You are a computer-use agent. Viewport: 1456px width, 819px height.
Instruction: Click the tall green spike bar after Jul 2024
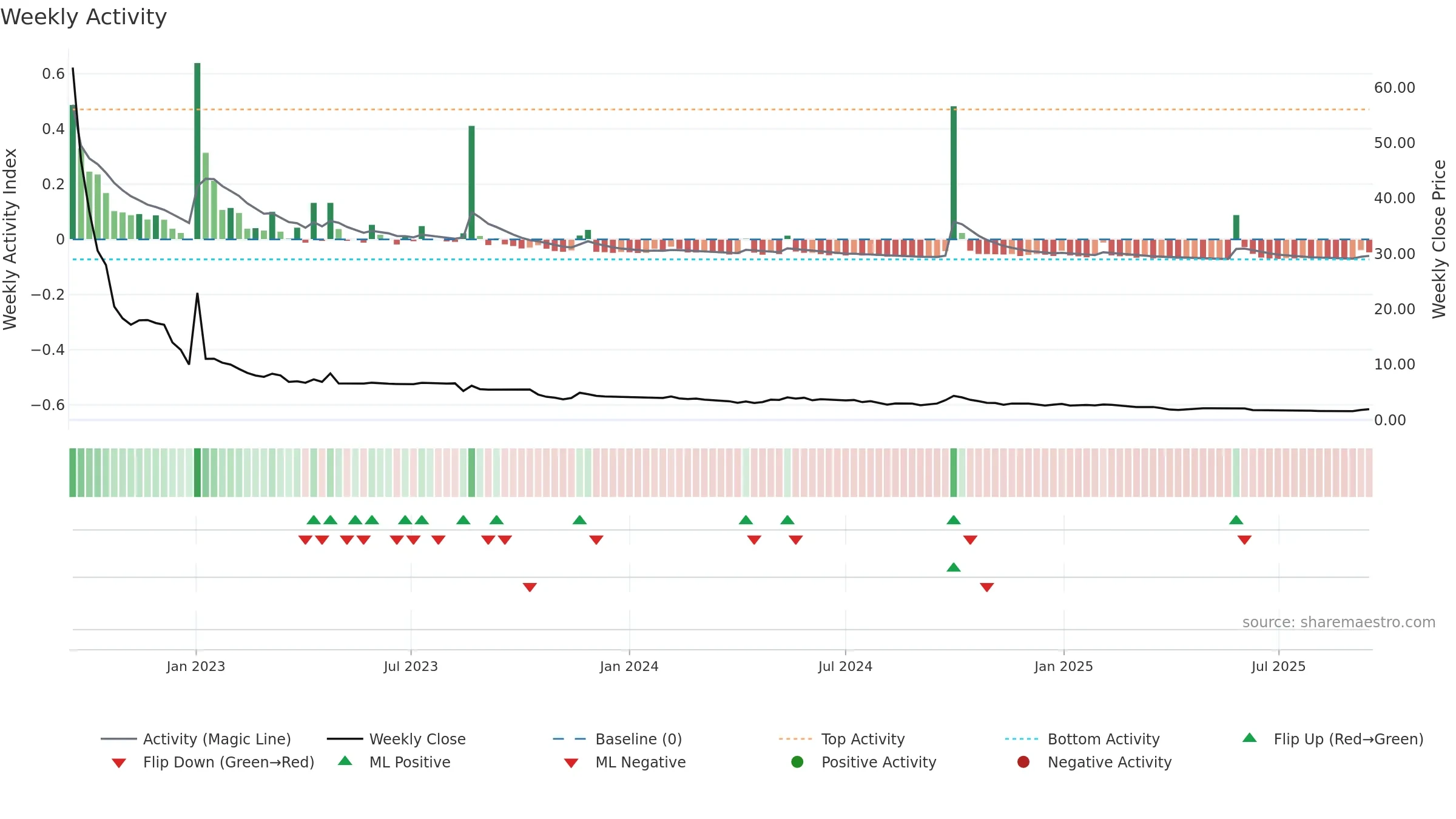coord(954,173)
